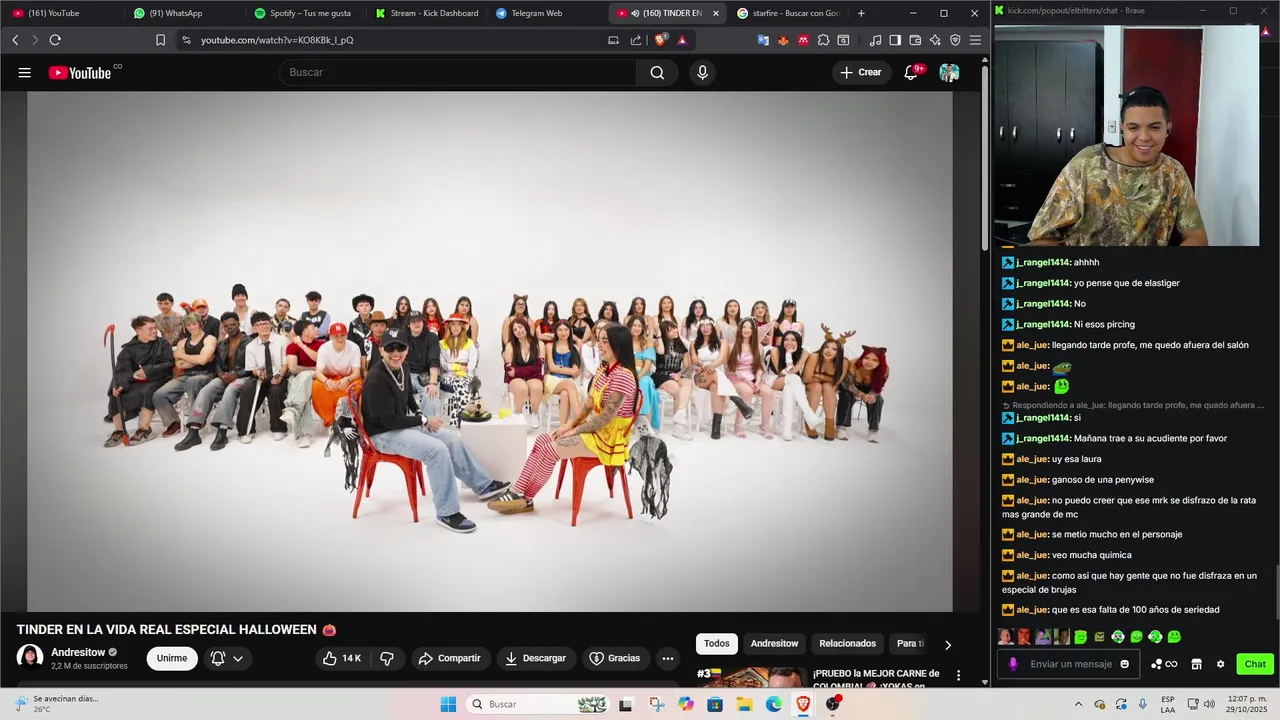Open Brave Rewards triangle icon
The image size is (1280, 720).
pyautogui.click(x=682, y=40)
